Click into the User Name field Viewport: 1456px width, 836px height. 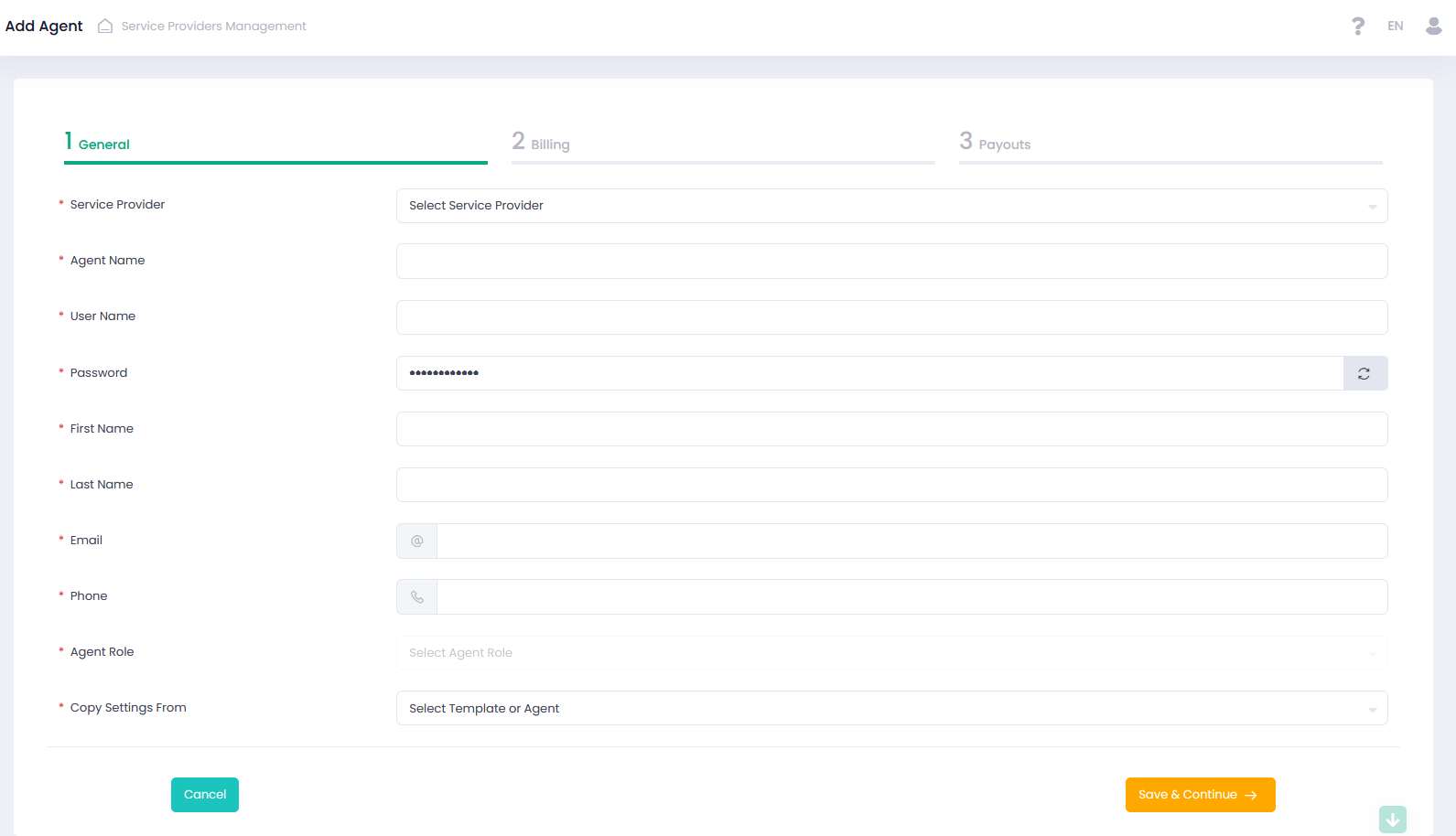(891, 317)
